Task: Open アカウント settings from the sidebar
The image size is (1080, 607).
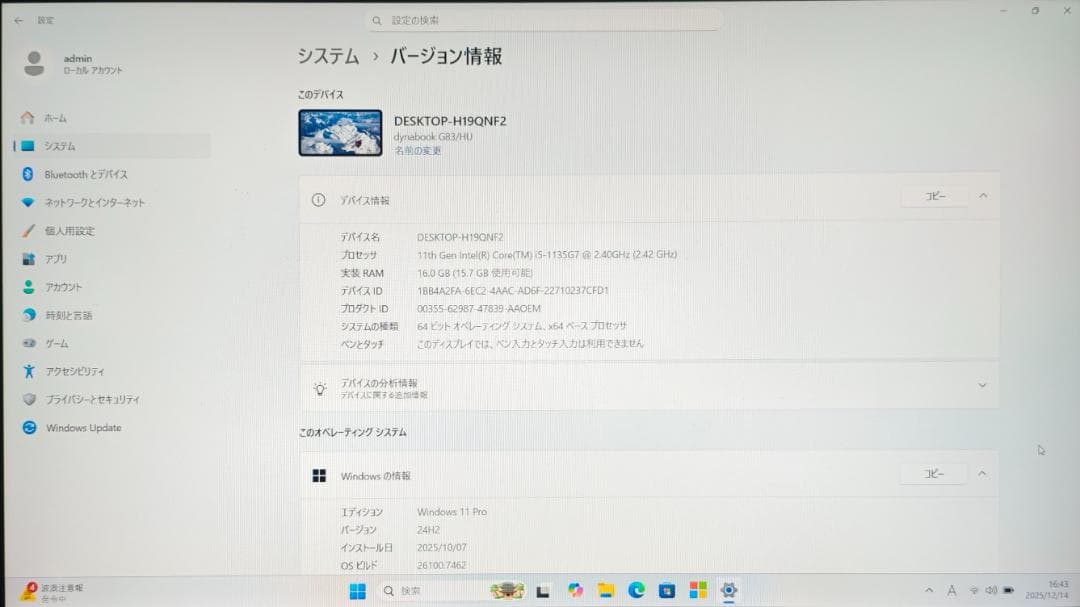Action: (30, 287)
